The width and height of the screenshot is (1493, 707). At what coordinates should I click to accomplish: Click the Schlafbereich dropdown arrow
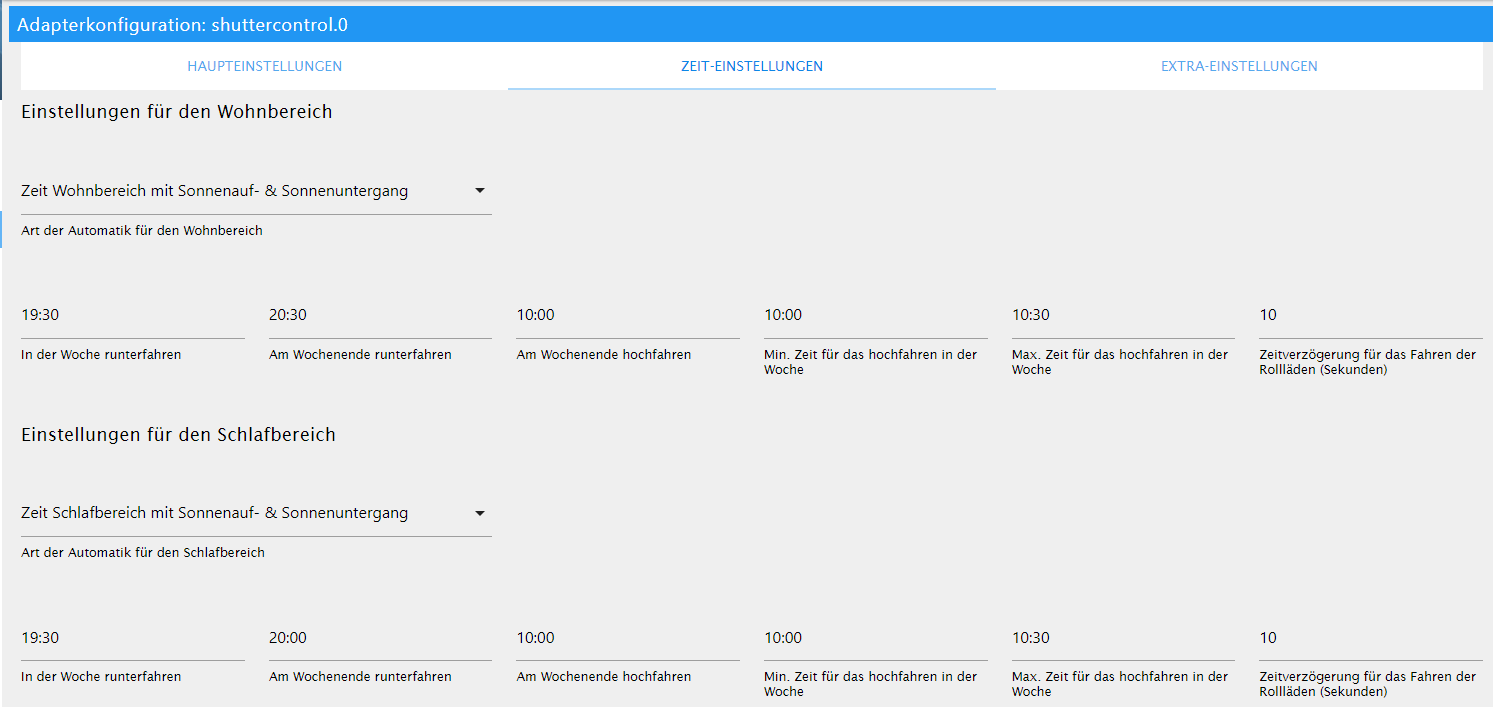pyautogui.click(x=479, y=513)
